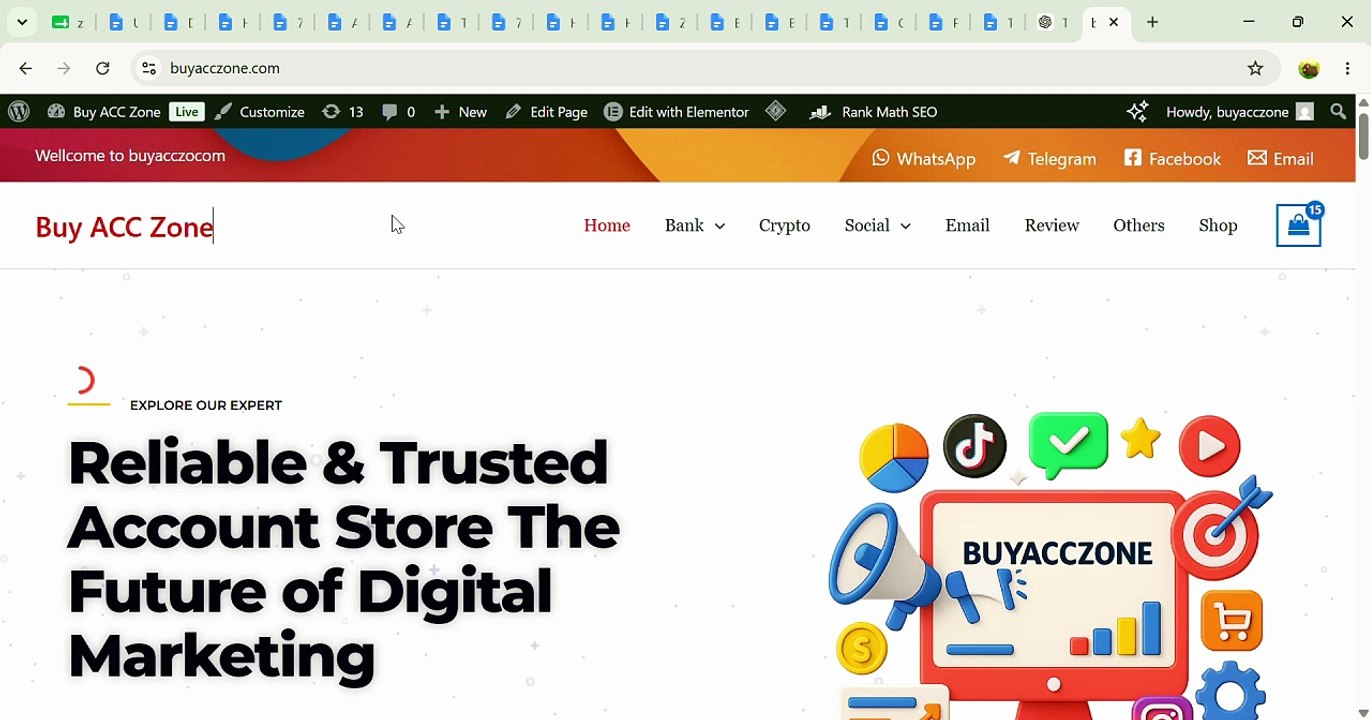1371x720 pixels.
Task: Open the WhatsApp contact link
Action: [x=924, y=158]
